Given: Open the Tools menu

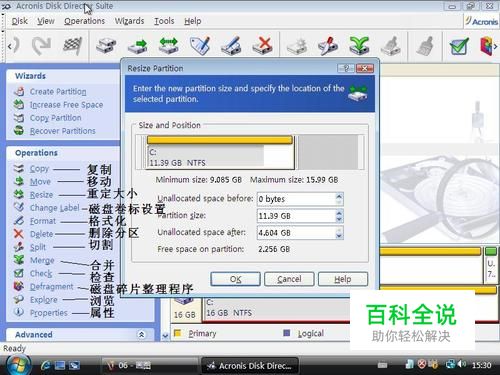Looking at the screenshot, I should pyautogui.click(x=164, y=21).
